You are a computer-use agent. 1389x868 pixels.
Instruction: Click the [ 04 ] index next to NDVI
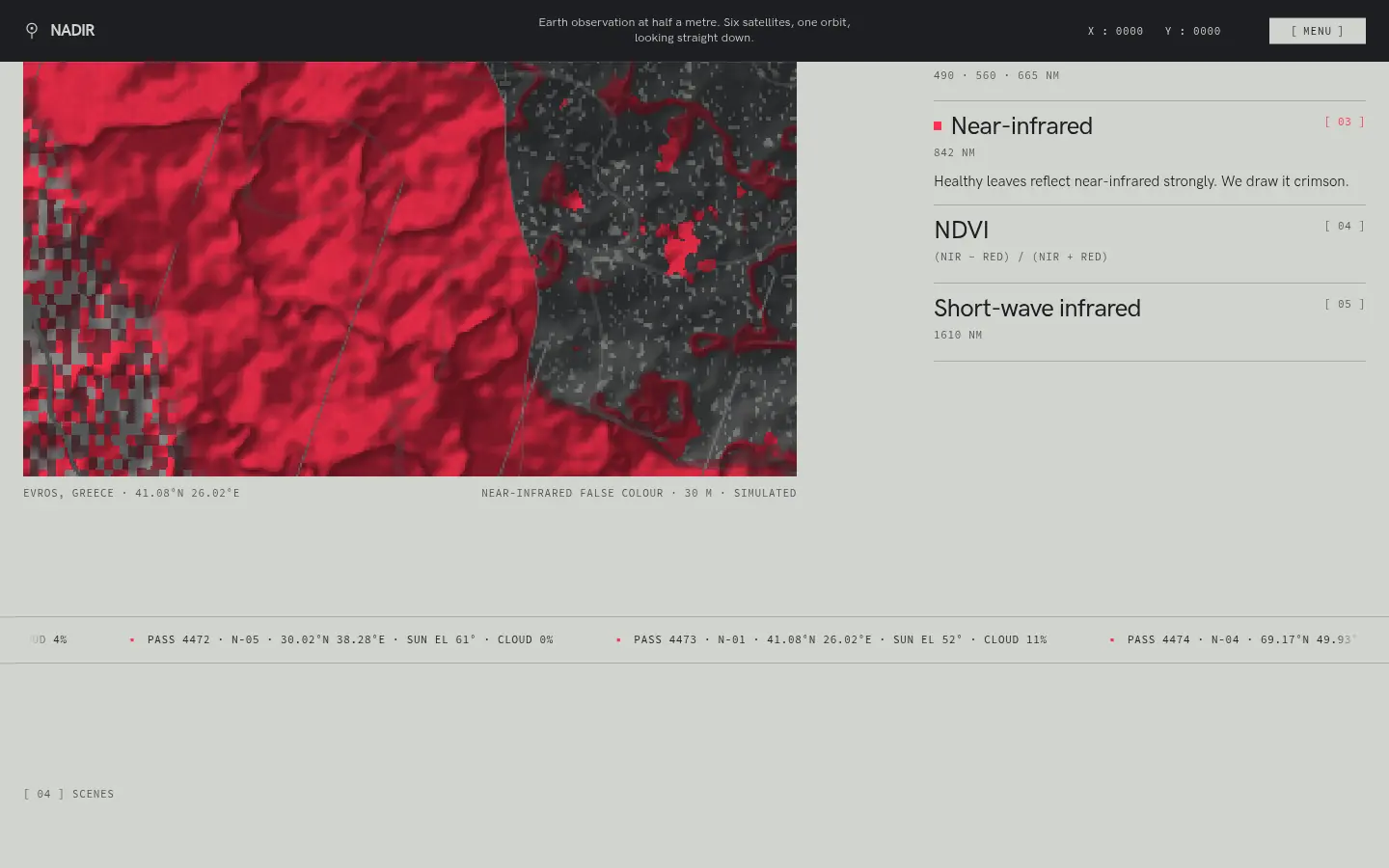pos(1345,226)
